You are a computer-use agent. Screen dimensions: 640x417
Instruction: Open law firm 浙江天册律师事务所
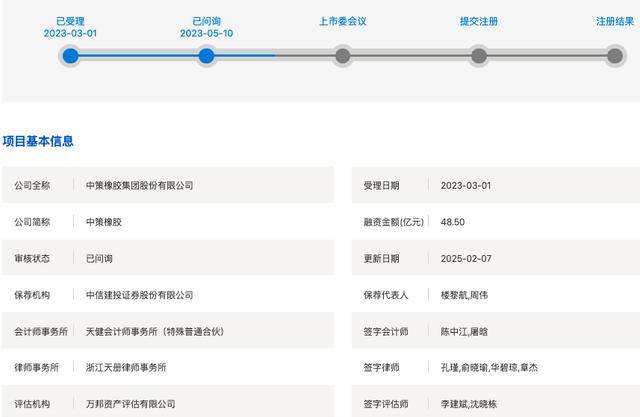point(133,368)
